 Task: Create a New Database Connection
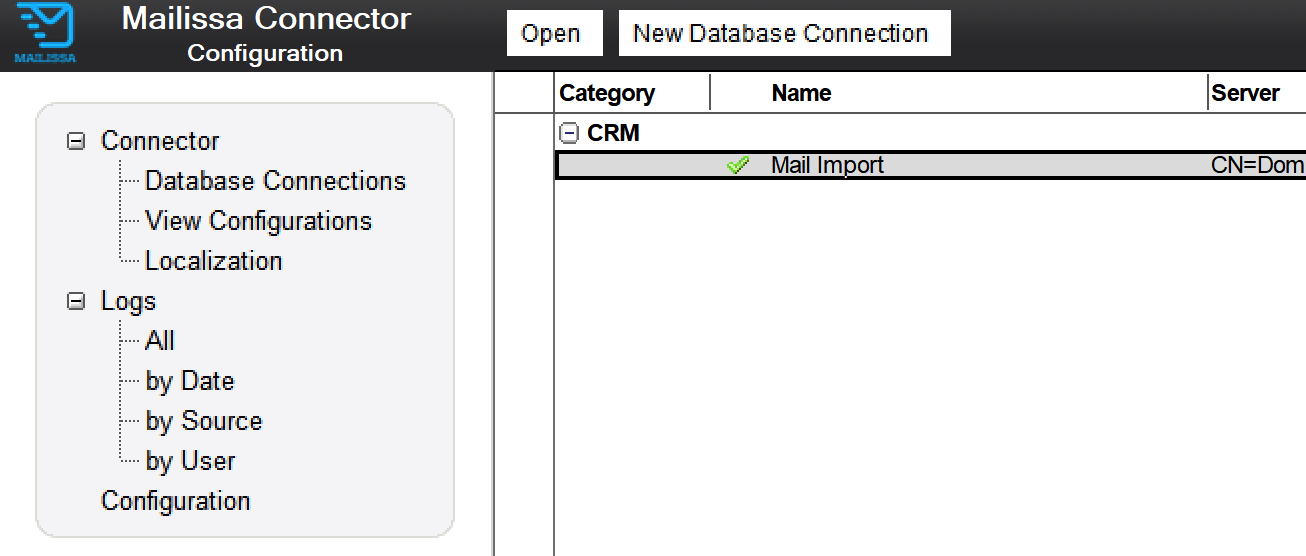tap(780, 34)
